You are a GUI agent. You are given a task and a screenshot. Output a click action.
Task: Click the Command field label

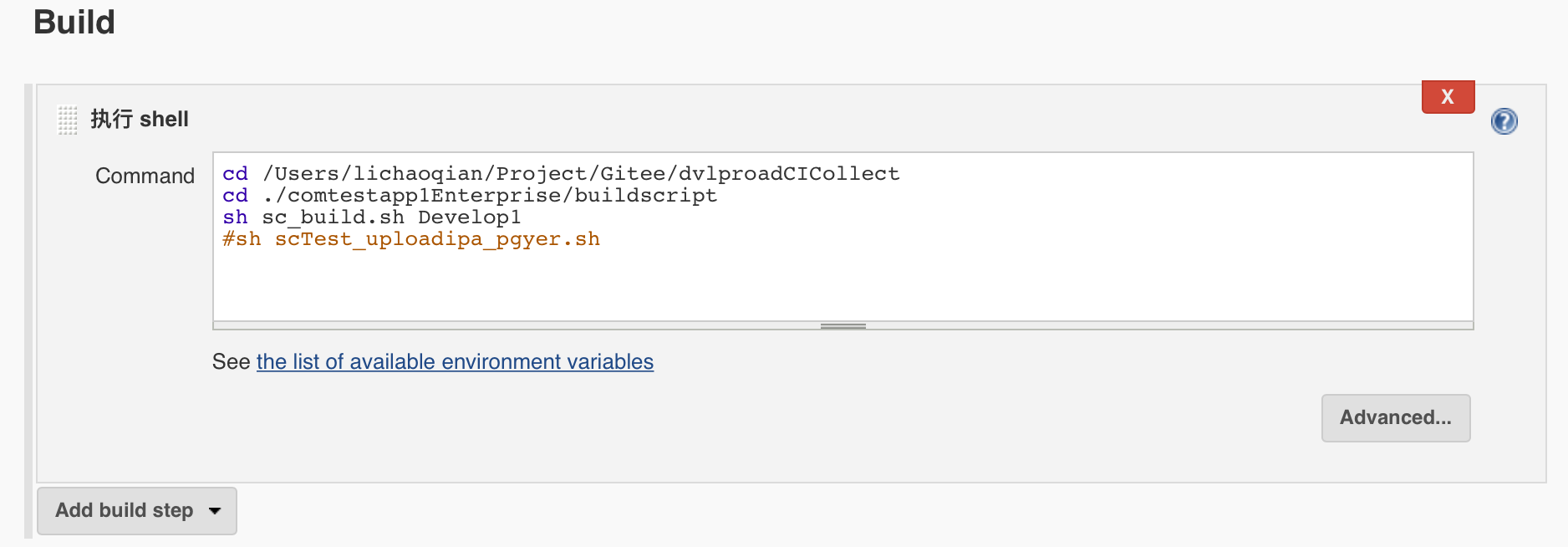145,176
